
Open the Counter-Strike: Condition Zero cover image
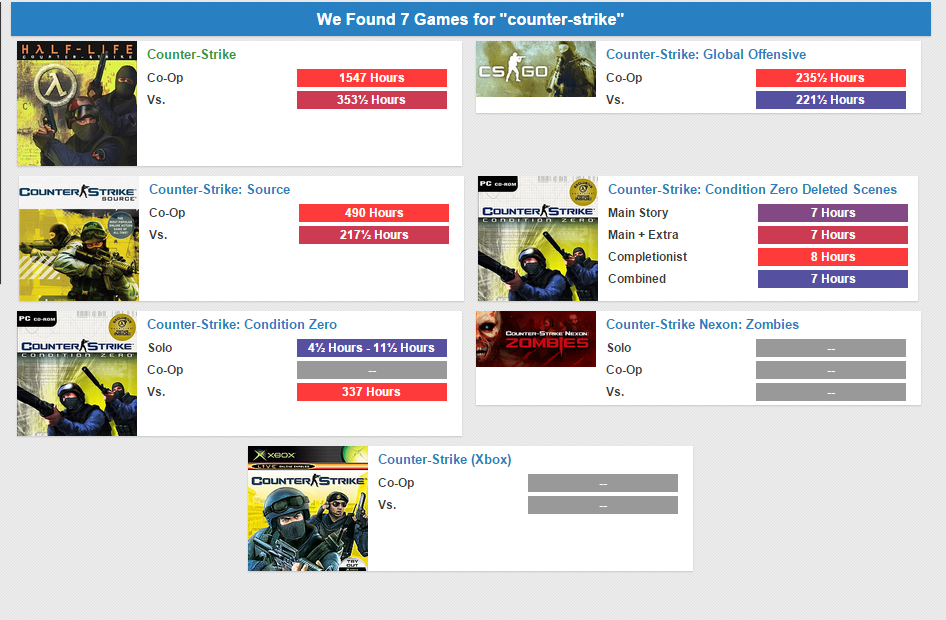(x=77, y=373)
